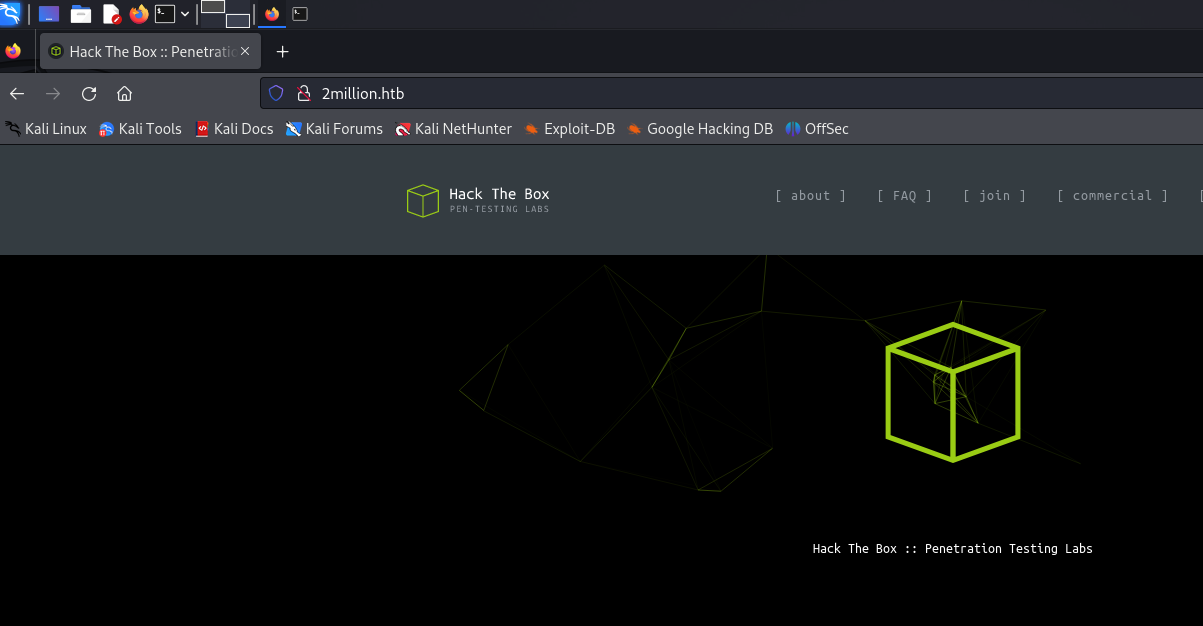Launch Firefox from the panel launcher
Image resolution: width=1203 pixels, height=626 pixels.
(139, 14)
